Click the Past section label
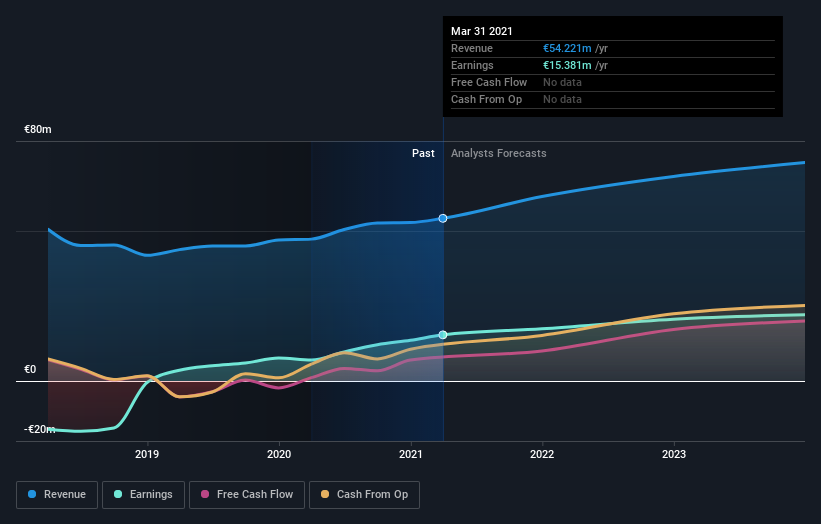 click(x=423, y=153)
